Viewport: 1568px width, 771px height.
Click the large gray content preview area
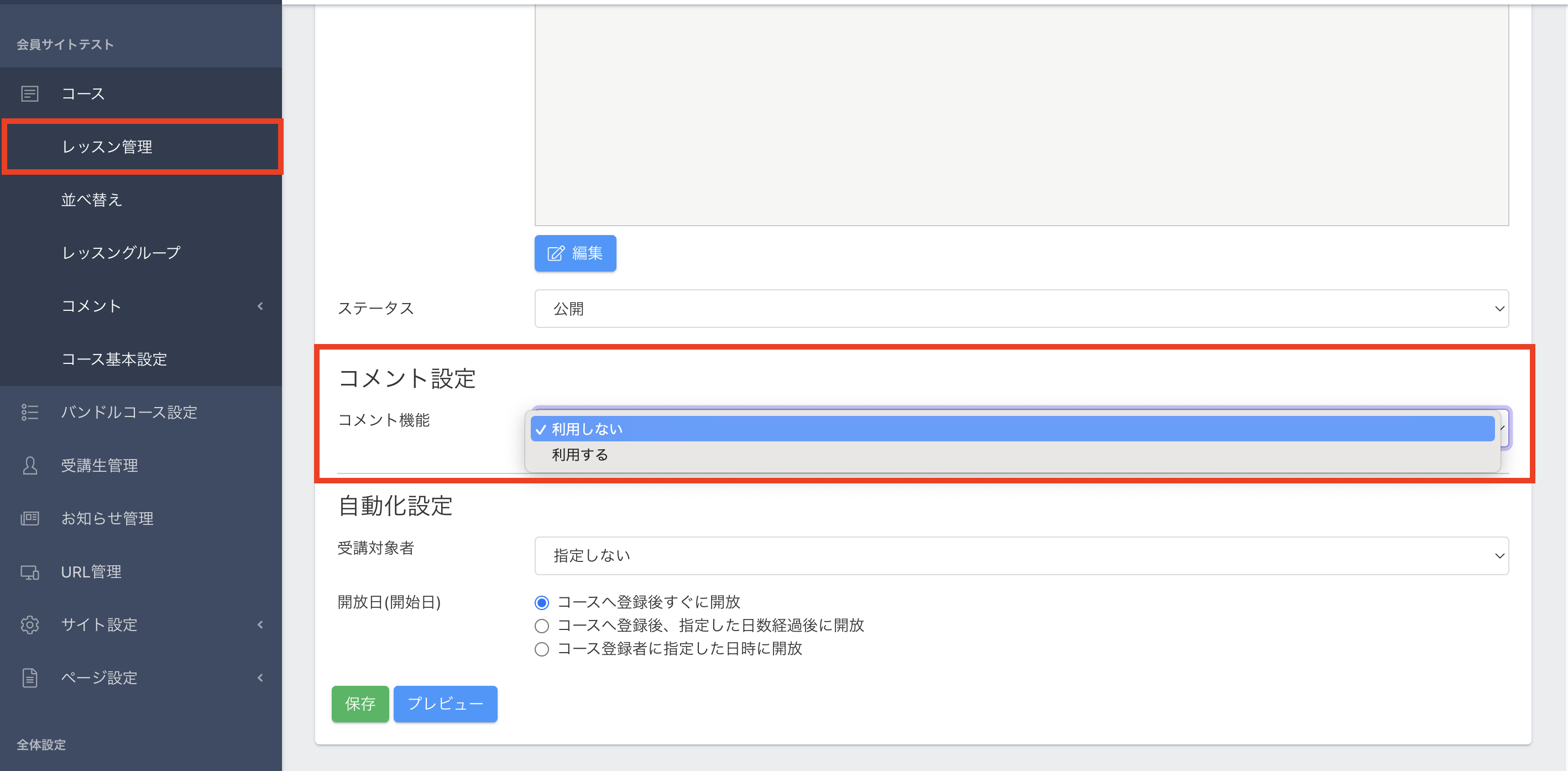pyautogui.click(x=1021, y=116)
